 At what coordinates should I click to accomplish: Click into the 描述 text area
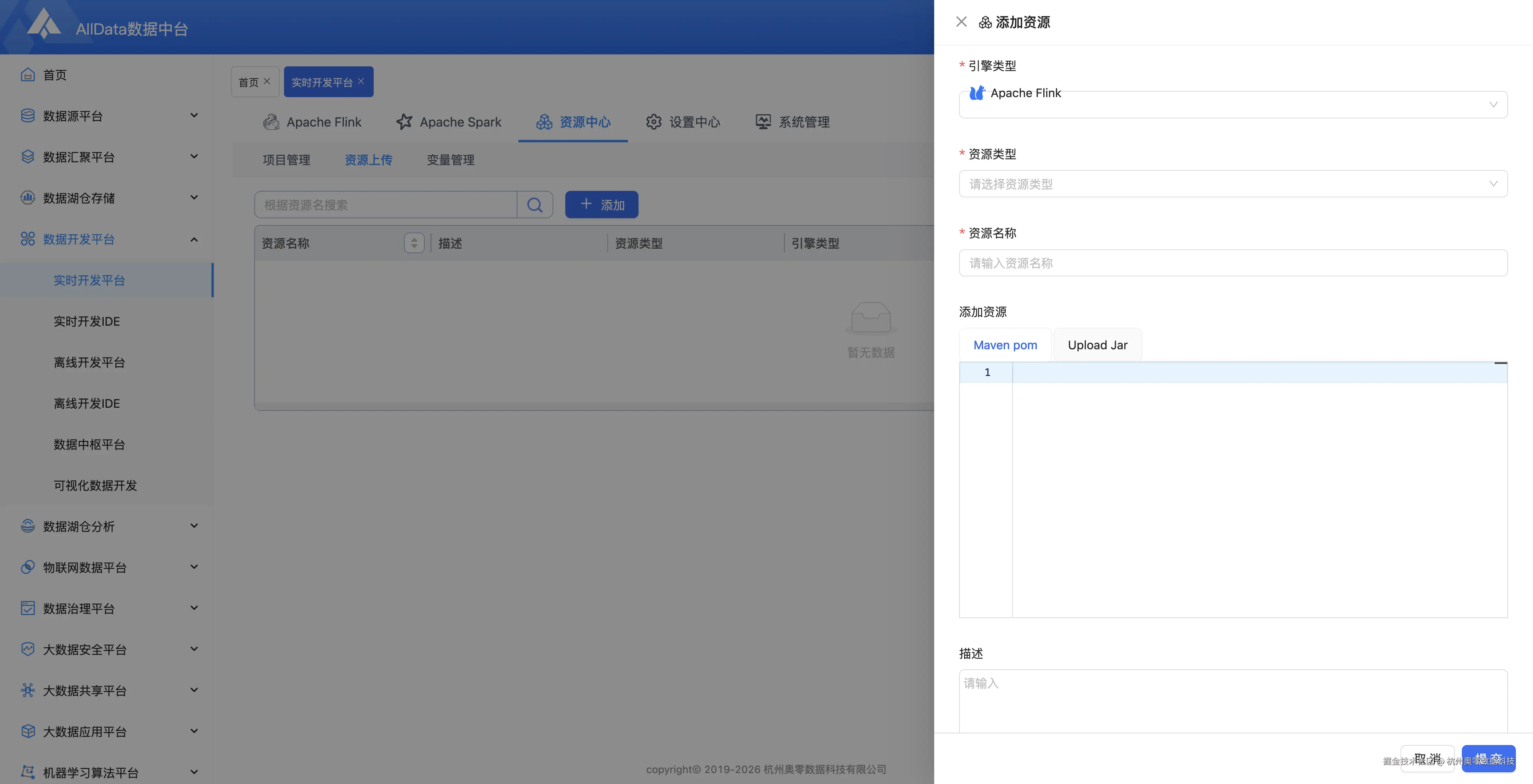point(1233,701)
